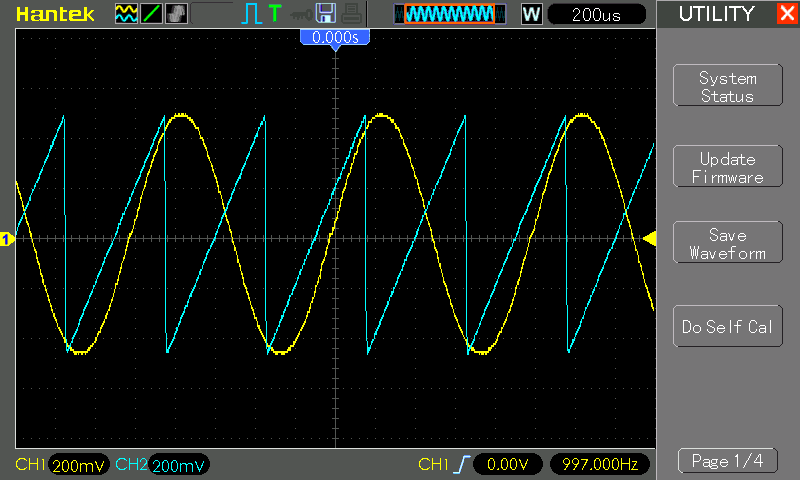Click the 200us timebase readout

click(596, 14)
